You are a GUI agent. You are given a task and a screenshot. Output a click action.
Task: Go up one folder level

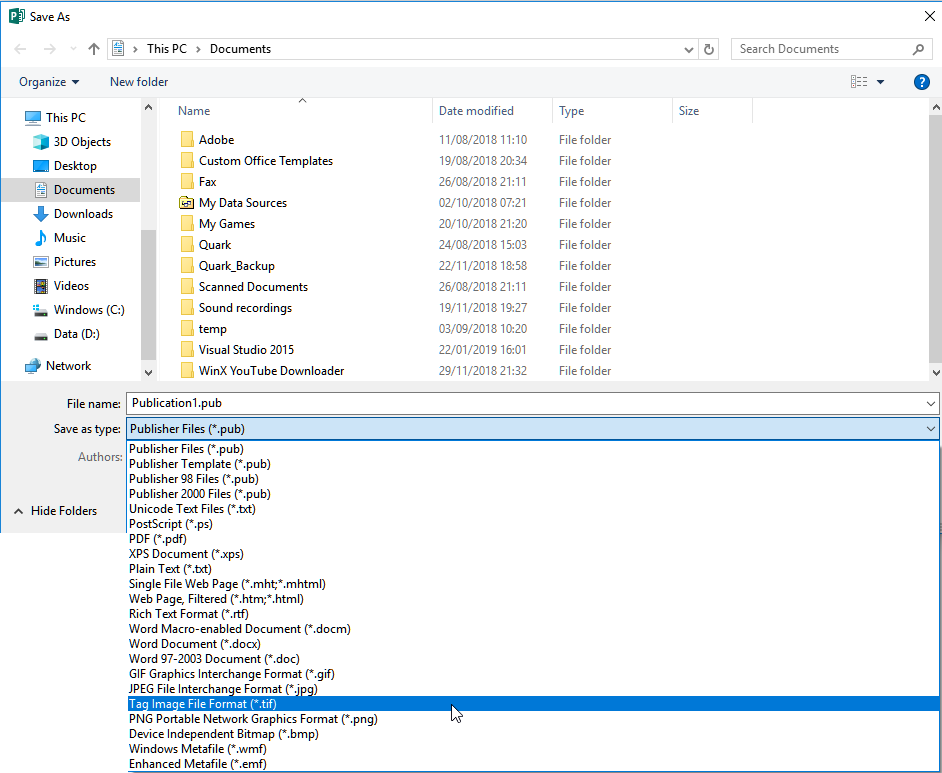pos(94,49)
